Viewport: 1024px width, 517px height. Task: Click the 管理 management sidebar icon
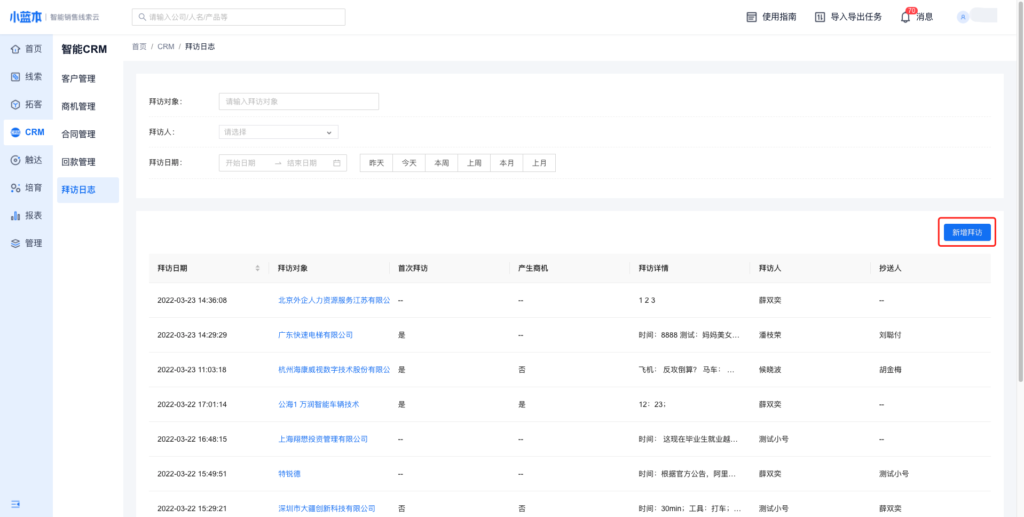(15, 243)
